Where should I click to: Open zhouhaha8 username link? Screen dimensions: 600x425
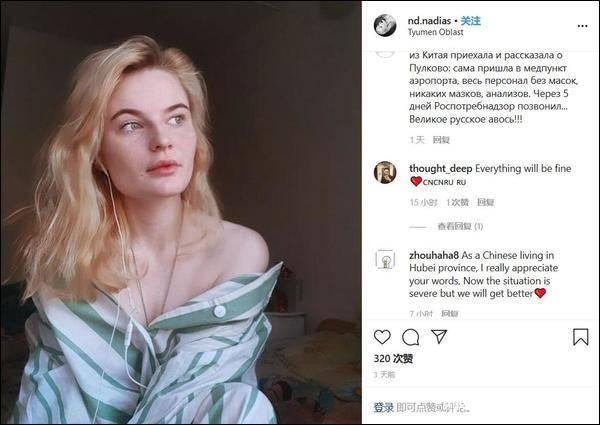(x=434, y=255)
